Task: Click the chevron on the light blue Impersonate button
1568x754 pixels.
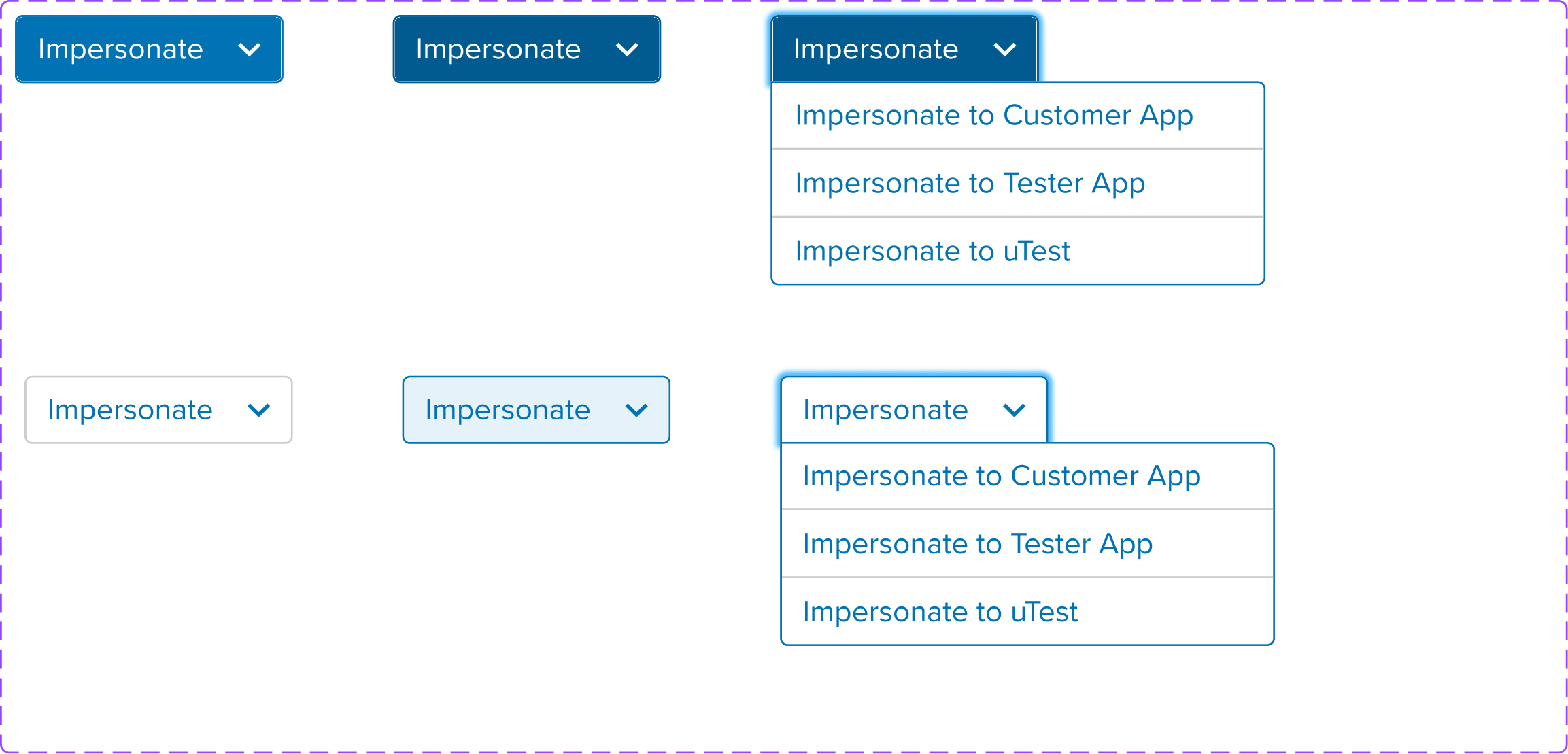Action: pyautogui.click(x=636, y=410)
